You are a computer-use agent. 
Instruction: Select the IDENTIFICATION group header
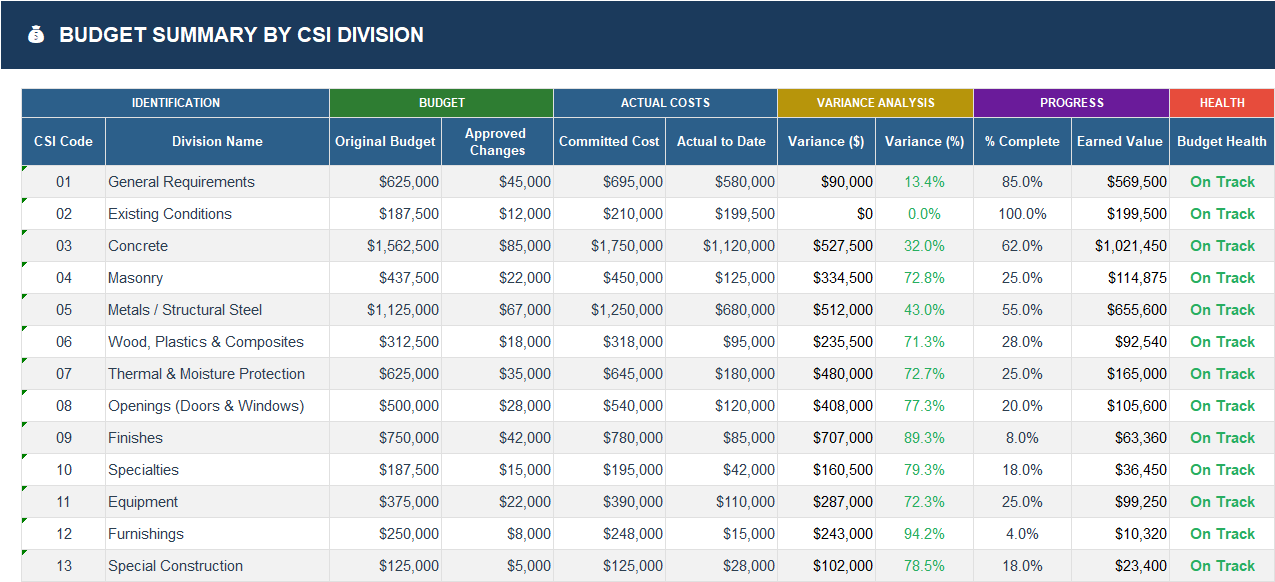point(176,103)
